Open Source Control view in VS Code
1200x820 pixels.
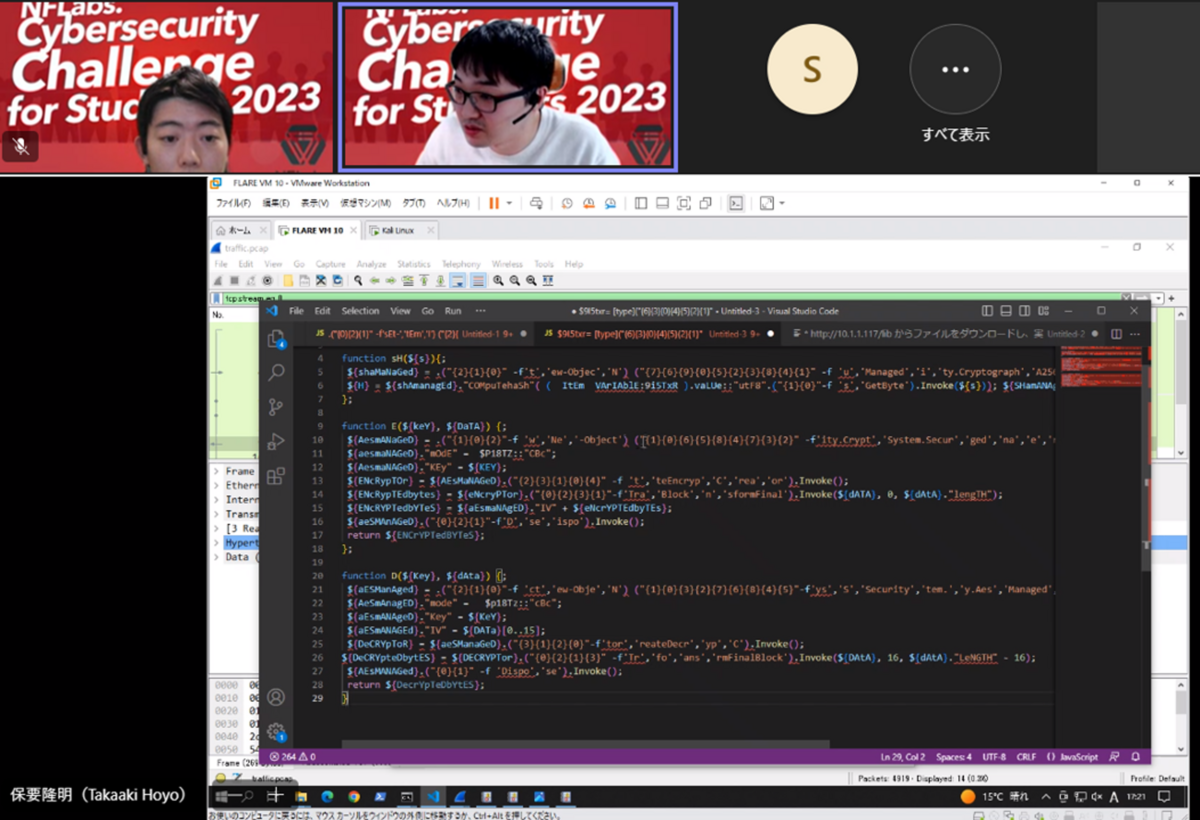tap(277, 407)
